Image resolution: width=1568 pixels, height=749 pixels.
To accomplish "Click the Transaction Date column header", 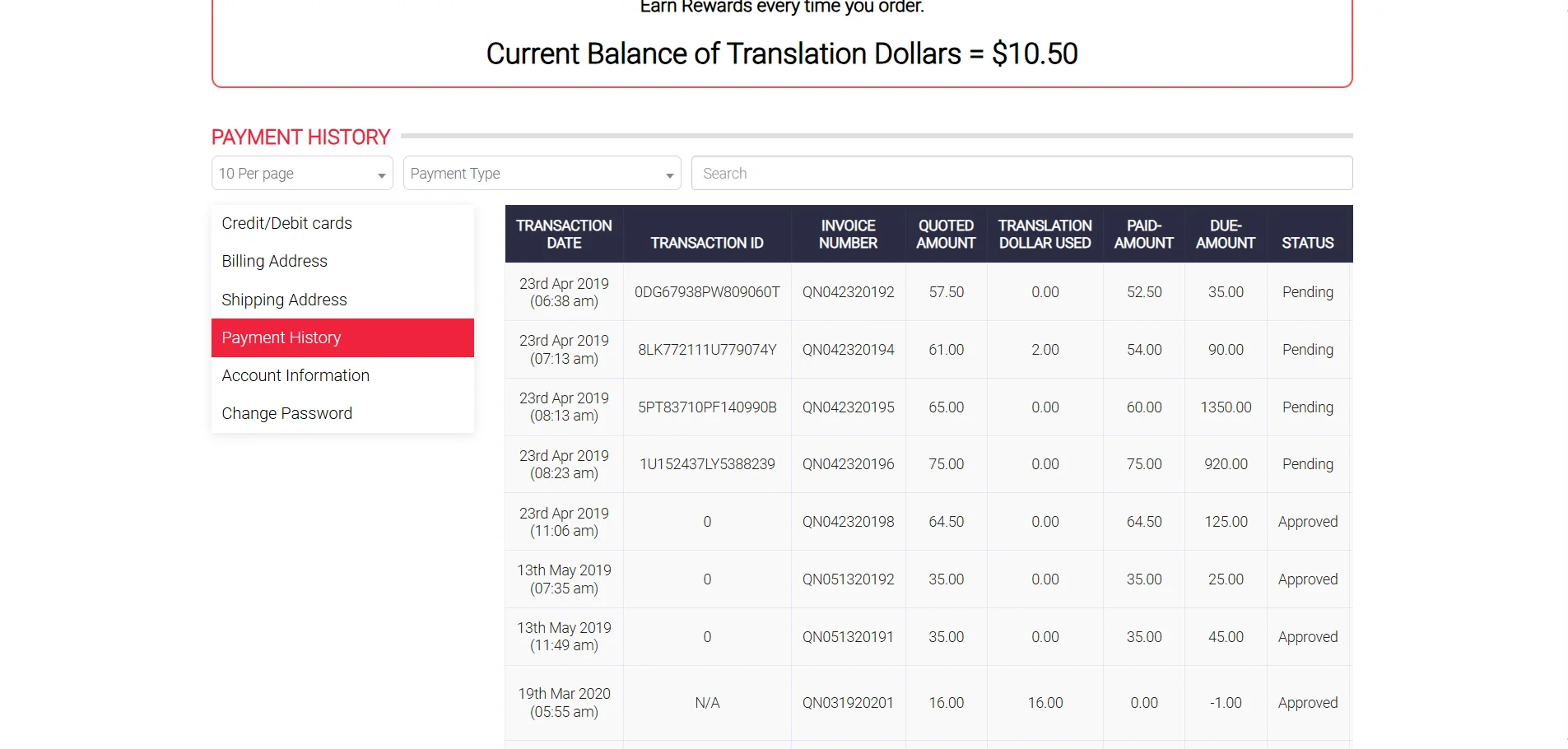I will pos(564,235).
